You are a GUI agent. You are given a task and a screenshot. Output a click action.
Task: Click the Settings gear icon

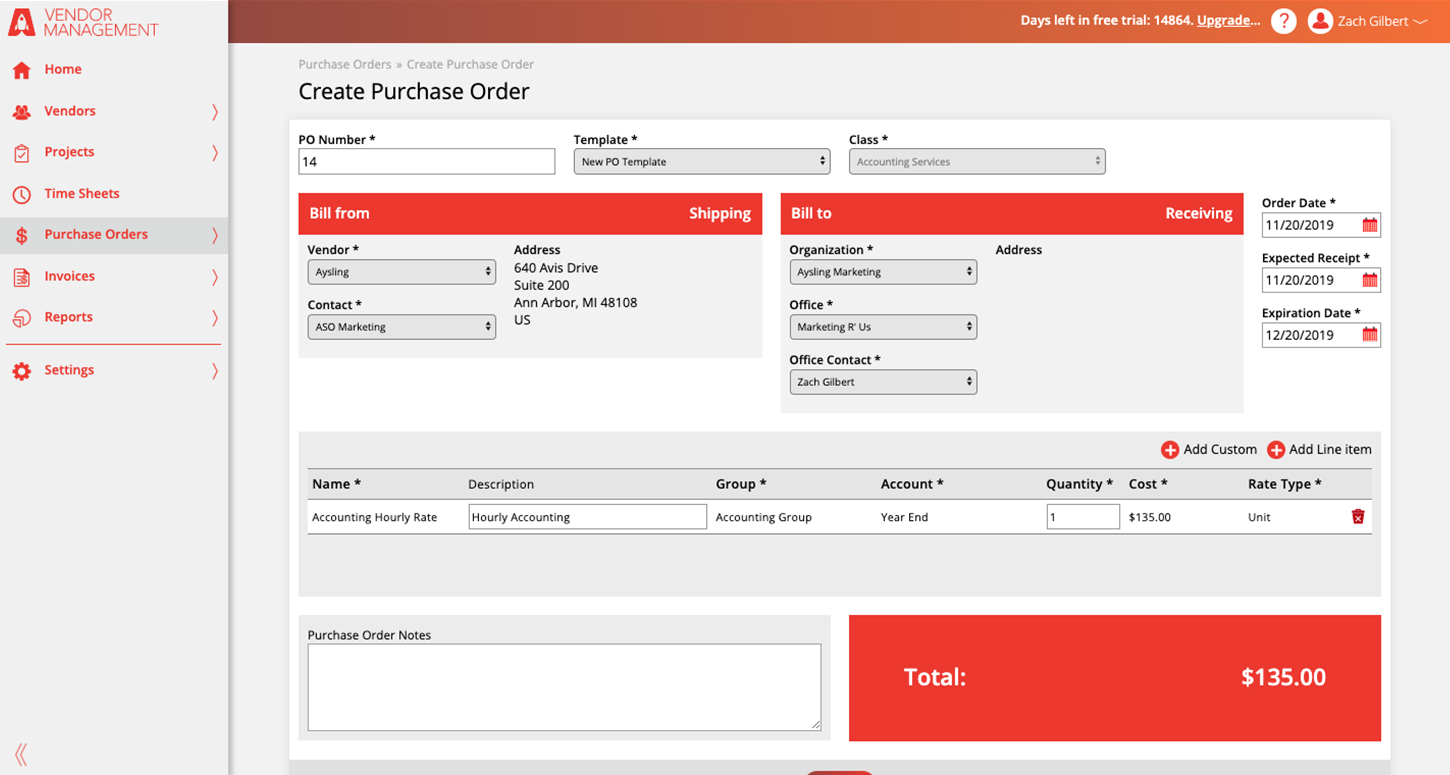click(21, 371)
